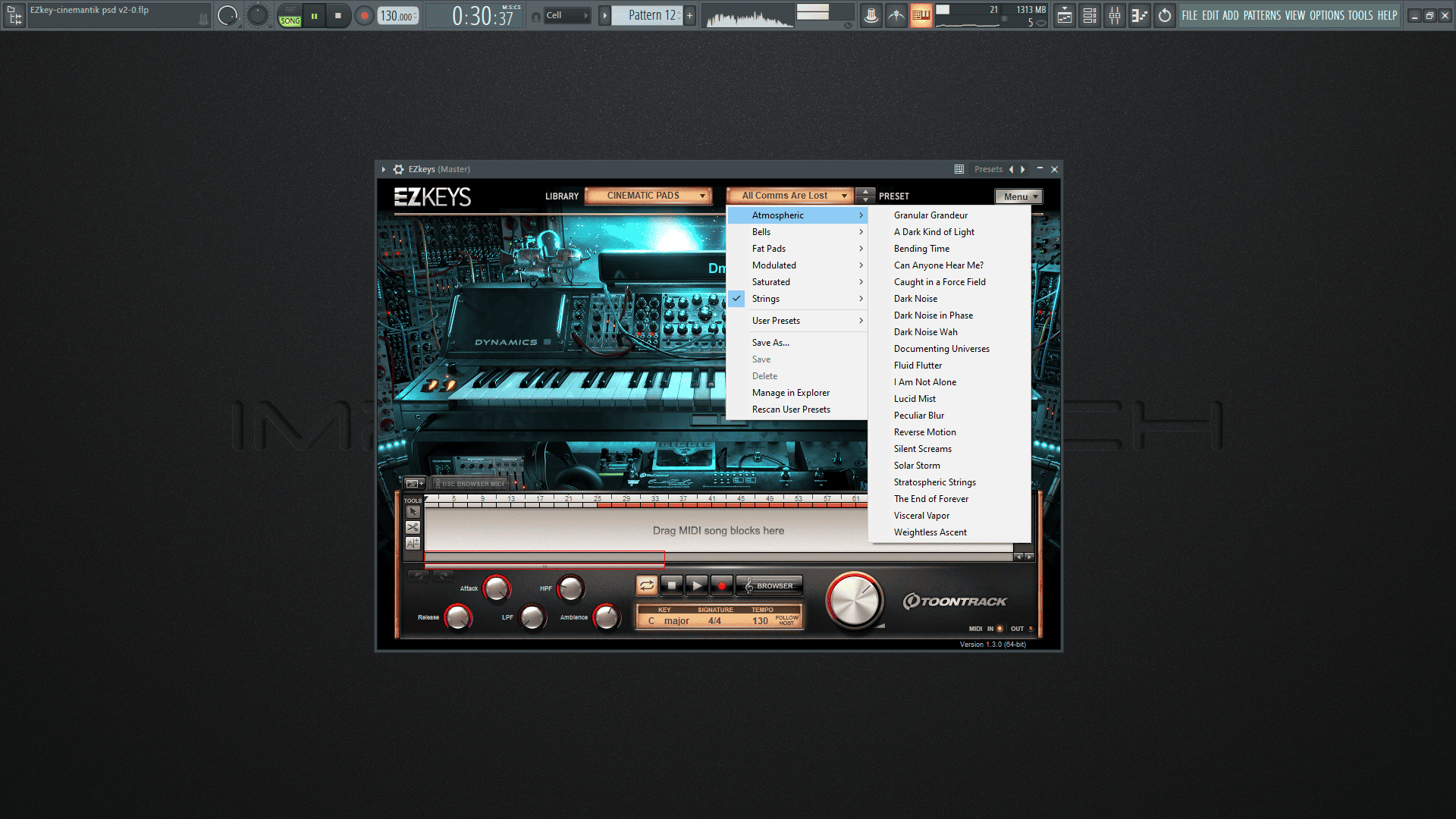The image size is (1456, 819).
Task: Open the Cinematic Pads library dropdown
Action: coord(648,196)
